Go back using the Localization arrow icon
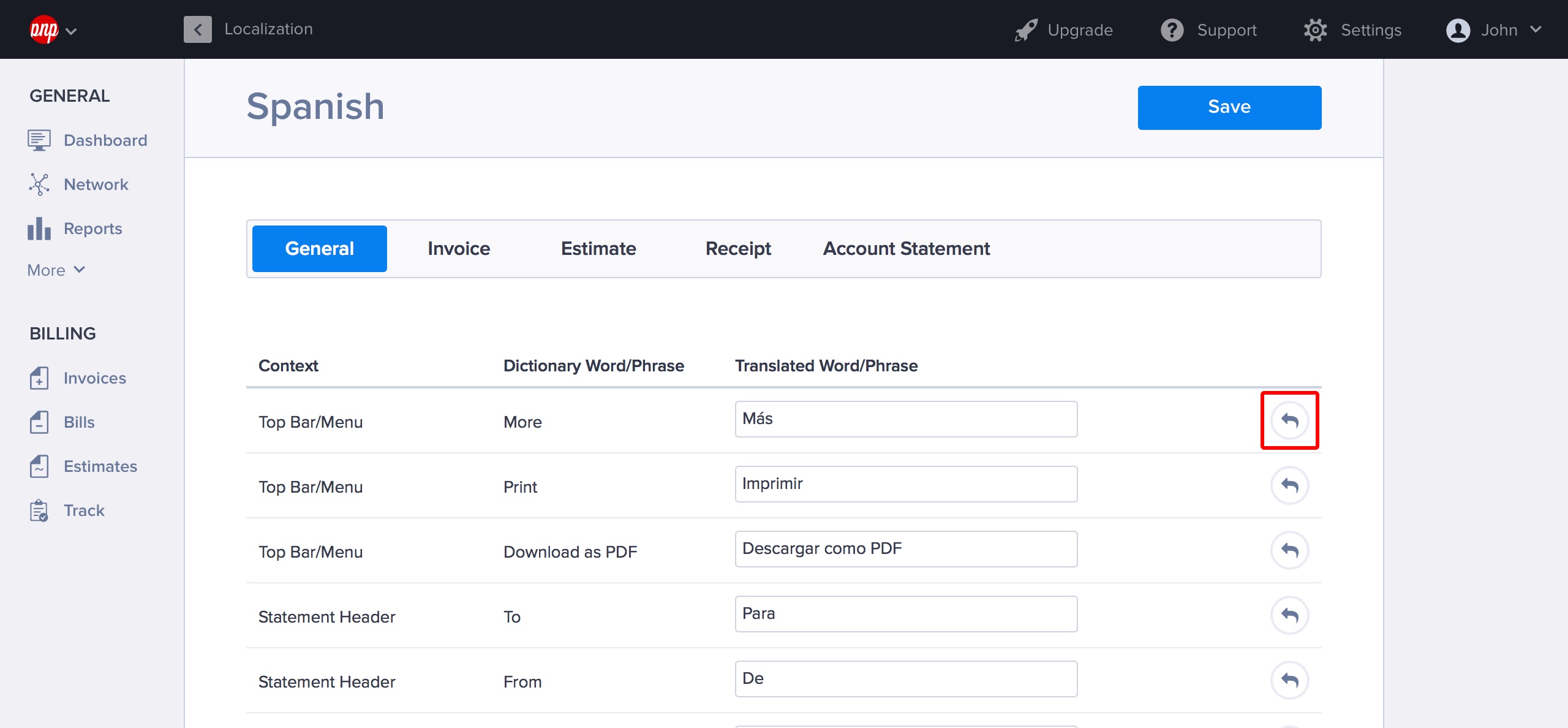This screenshot has width=1568, height=728. pos(197,29)
